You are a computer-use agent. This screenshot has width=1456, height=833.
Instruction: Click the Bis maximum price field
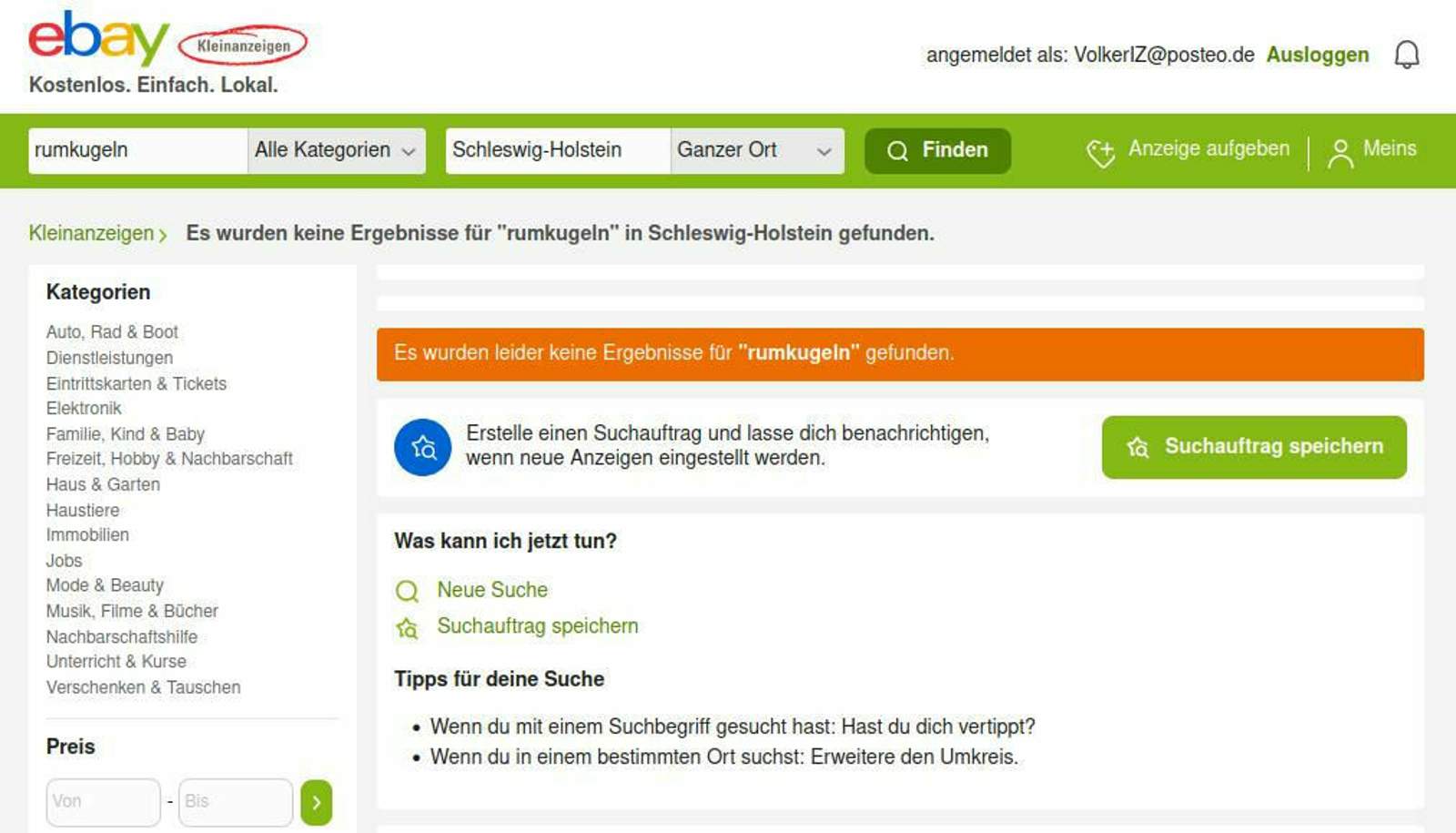coord(235,802)
